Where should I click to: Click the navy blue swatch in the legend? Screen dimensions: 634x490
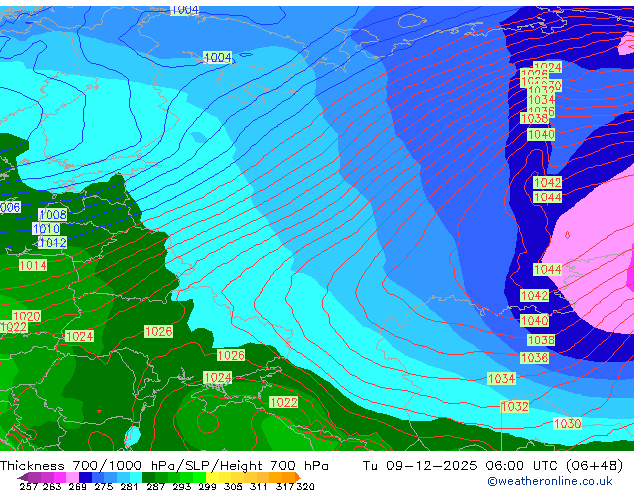pyautogui.click(x=85, y=477)
